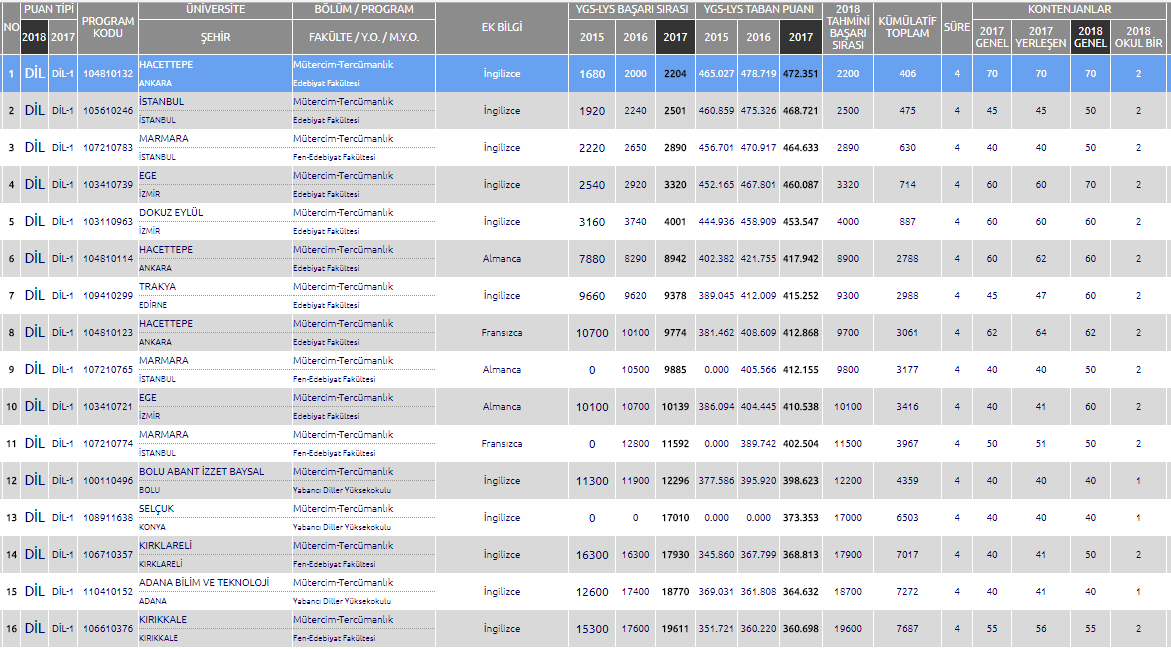Click the SÜRE column header
Screen dimensions: 1171x649
pyautogui.click(x=957, y=27)
